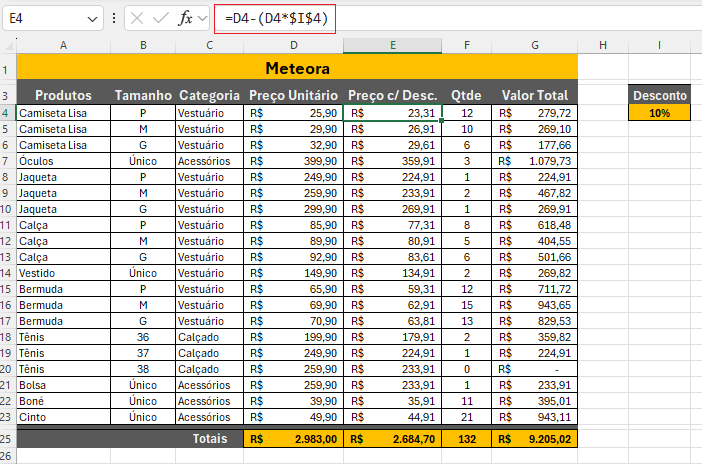The image size is (702, 464).
Task: Click the Meteora title cell
Action: [x=297, y=68]
